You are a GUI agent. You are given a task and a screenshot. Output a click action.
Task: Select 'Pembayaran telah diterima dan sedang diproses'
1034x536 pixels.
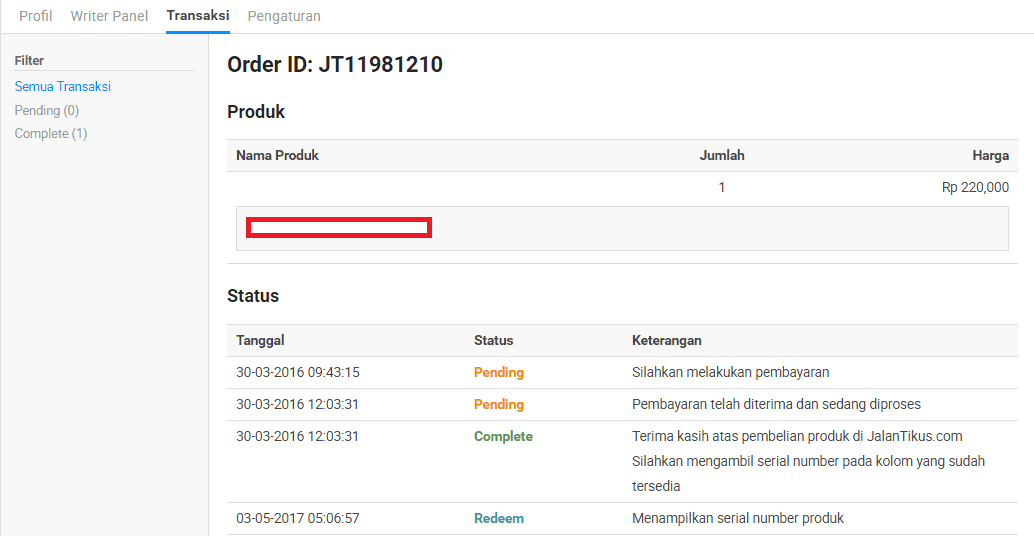click(x=776, y=404)
